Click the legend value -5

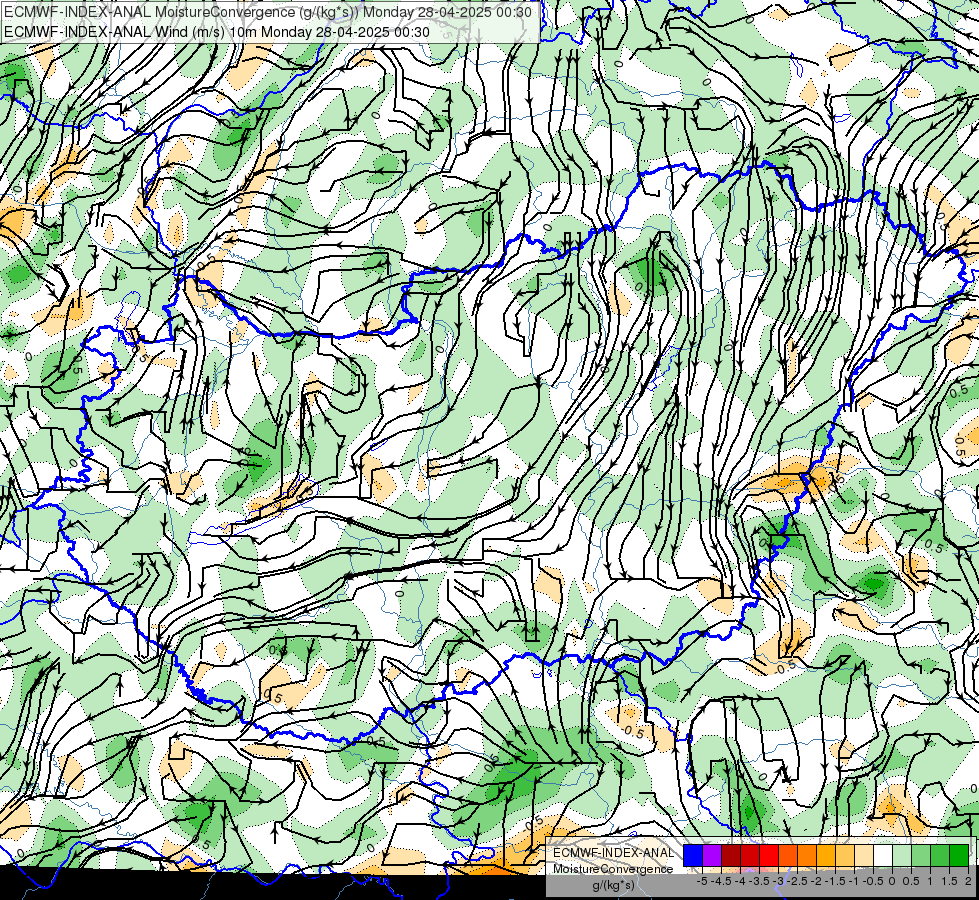pos(702,881)
